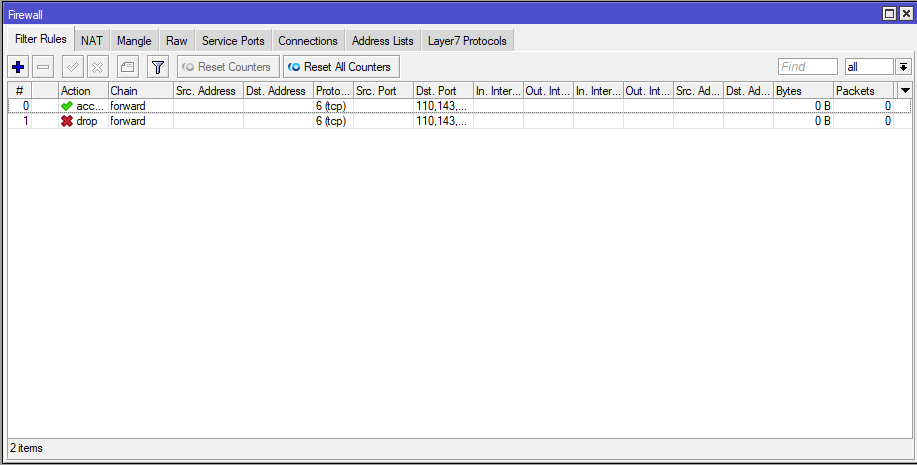Open the Mangle tab
917x465 pixels.
[134, 41]
